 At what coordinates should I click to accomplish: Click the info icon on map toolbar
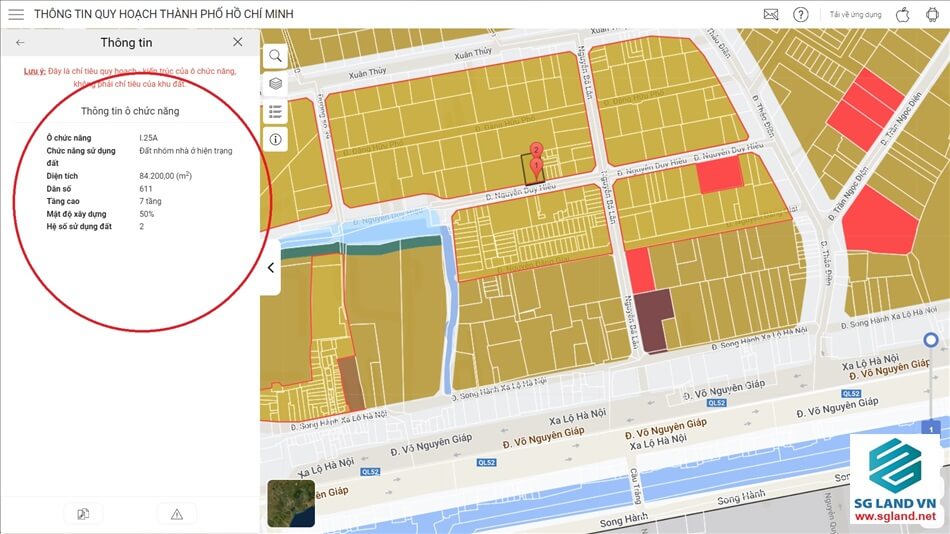pos(275,139)
